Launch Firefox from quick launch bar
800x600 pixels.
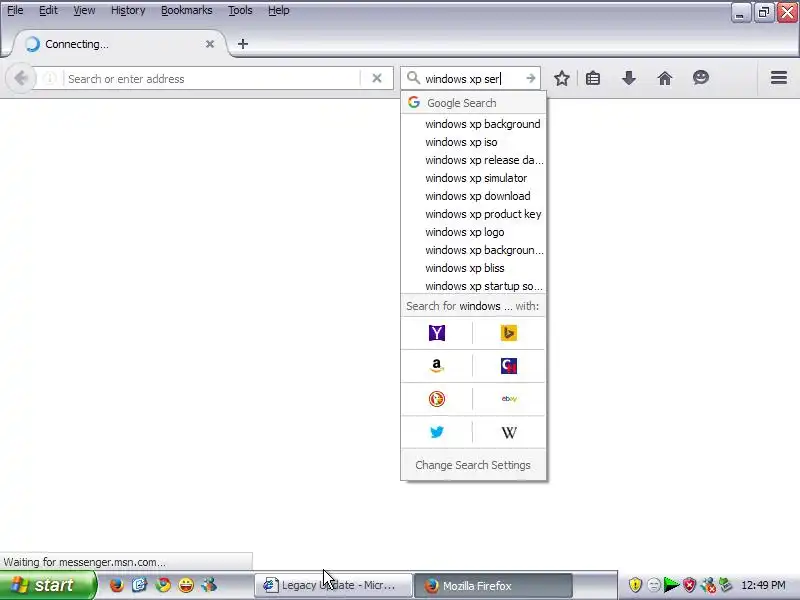pos(117,585)
